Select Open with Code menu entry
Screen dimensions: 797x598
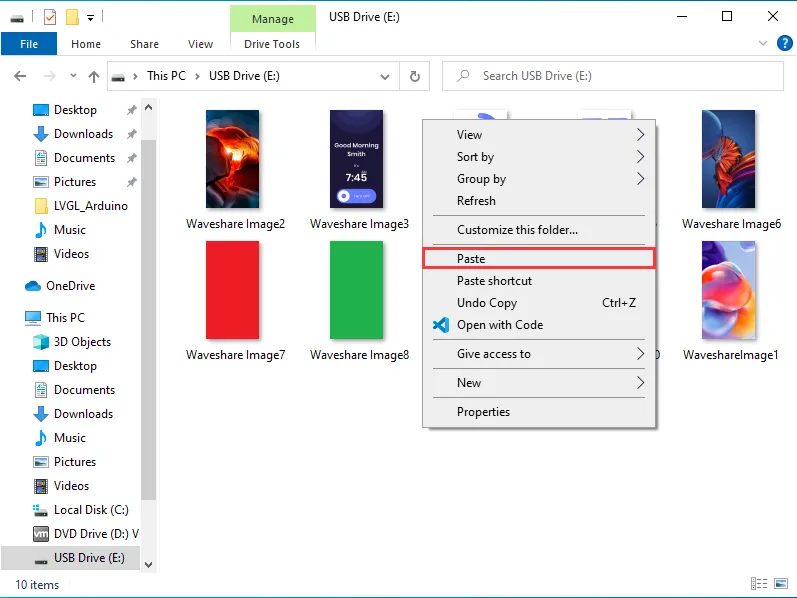500,325
